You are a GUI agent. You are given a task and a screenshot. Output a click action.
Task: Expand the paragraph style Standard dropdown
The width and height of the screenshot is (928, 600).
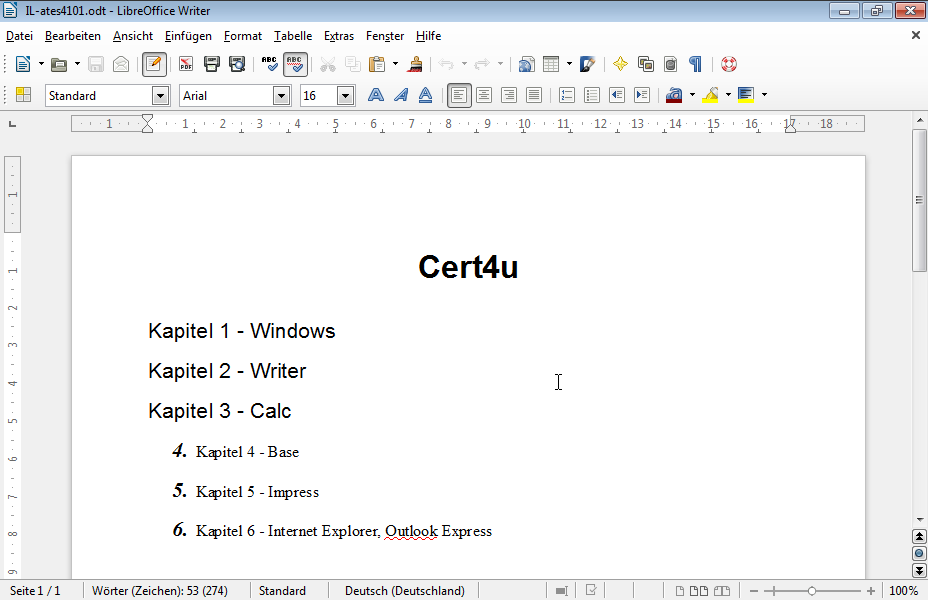[x=160, y=95]
